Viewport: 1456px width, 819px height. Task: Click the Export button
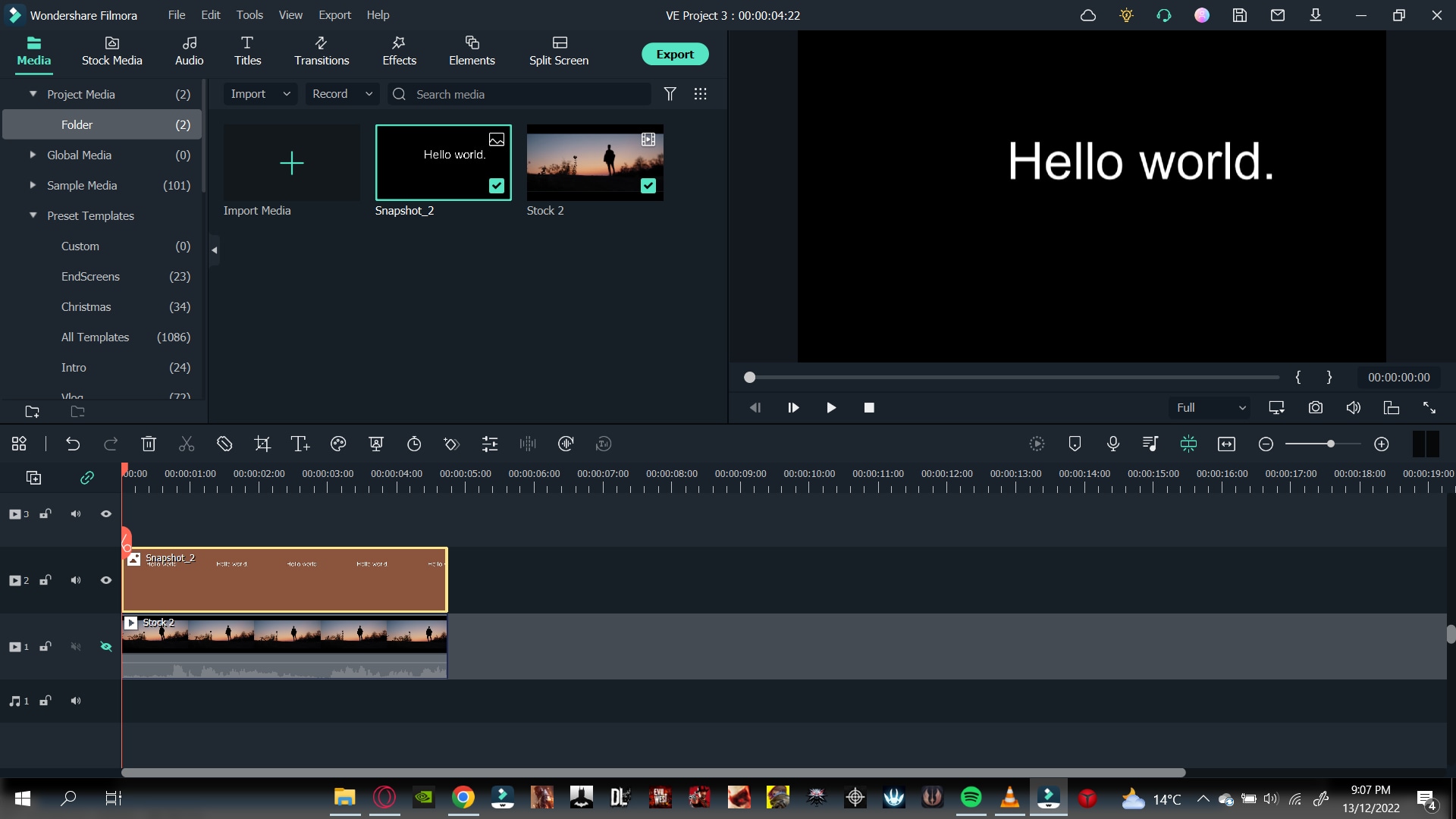pos(676,54)
